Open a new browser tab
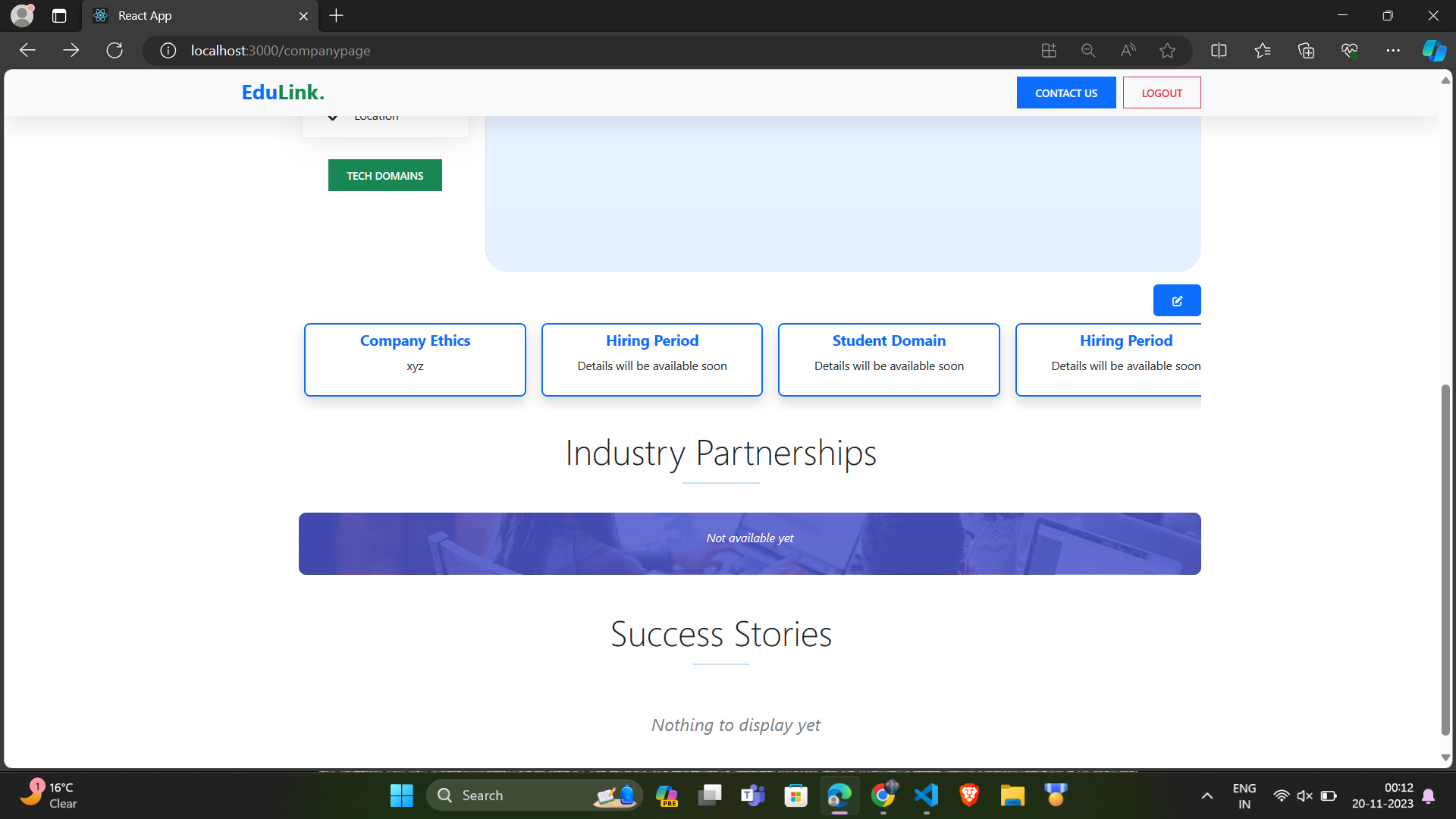This screenshot has width=1456, height=819. (337, 16)
